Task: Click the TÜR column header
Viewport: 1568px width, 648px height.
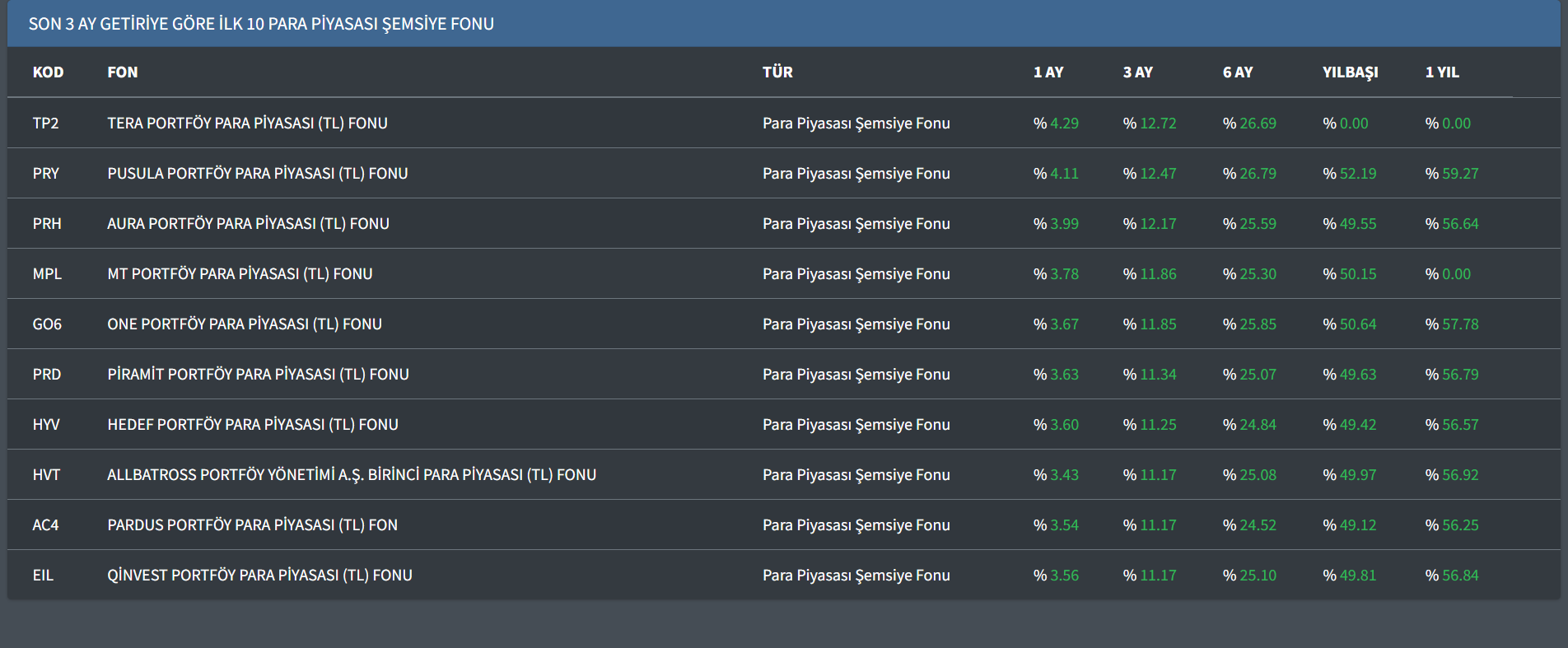Action: (777, 72)
